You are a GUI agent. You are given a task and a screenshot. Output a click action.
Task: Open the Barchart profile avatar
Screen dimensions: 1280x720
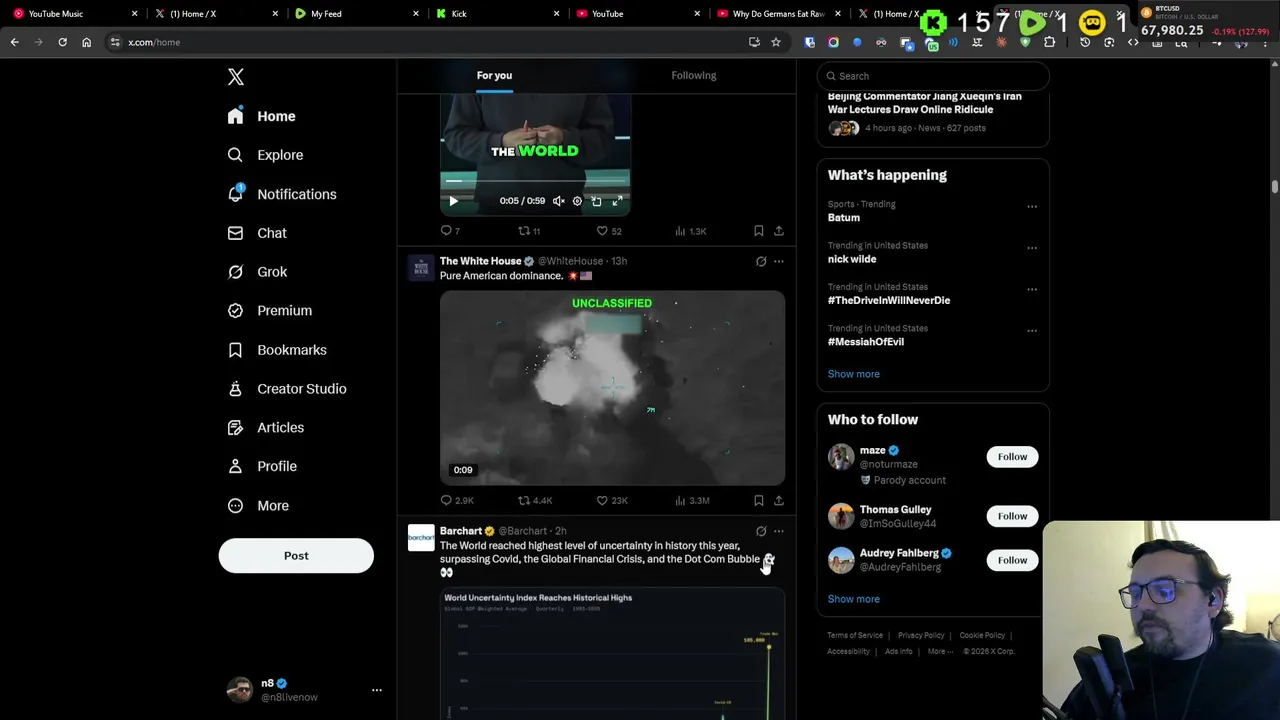pos(421,537)
